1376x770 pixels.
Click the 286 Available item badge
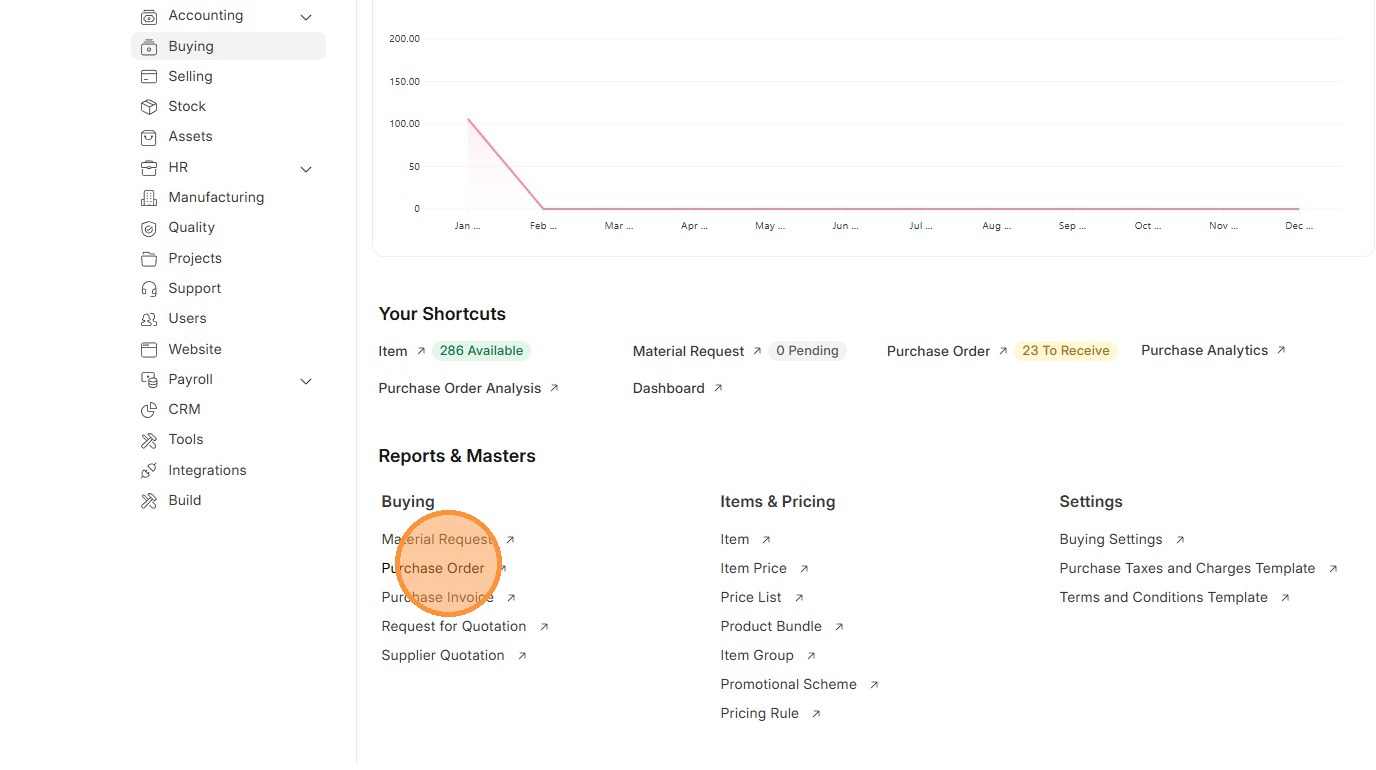click(x=481, y=351)
